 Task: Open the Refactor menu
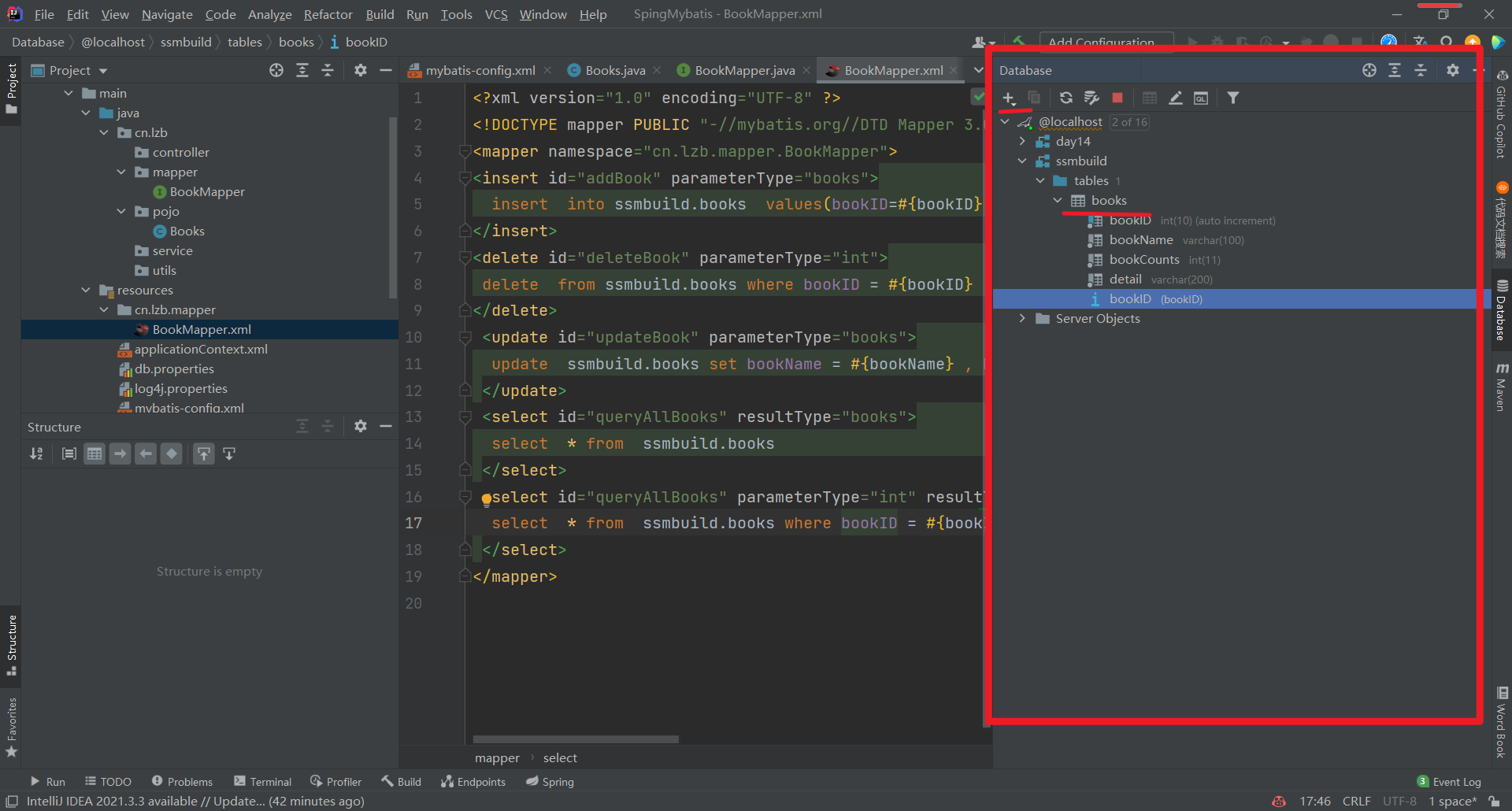(328, 14)
